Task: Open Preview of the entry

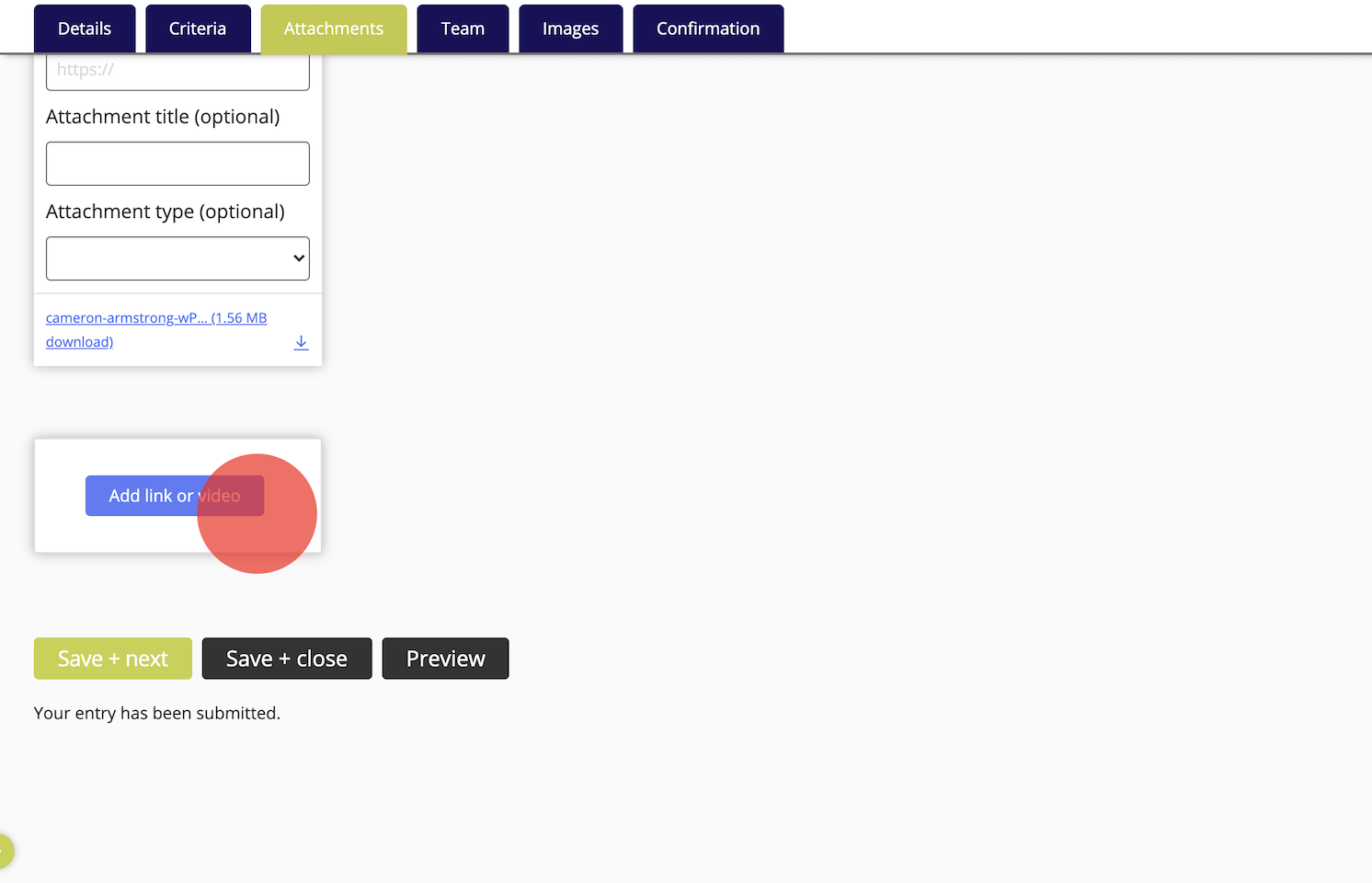Action: point(445,659)
